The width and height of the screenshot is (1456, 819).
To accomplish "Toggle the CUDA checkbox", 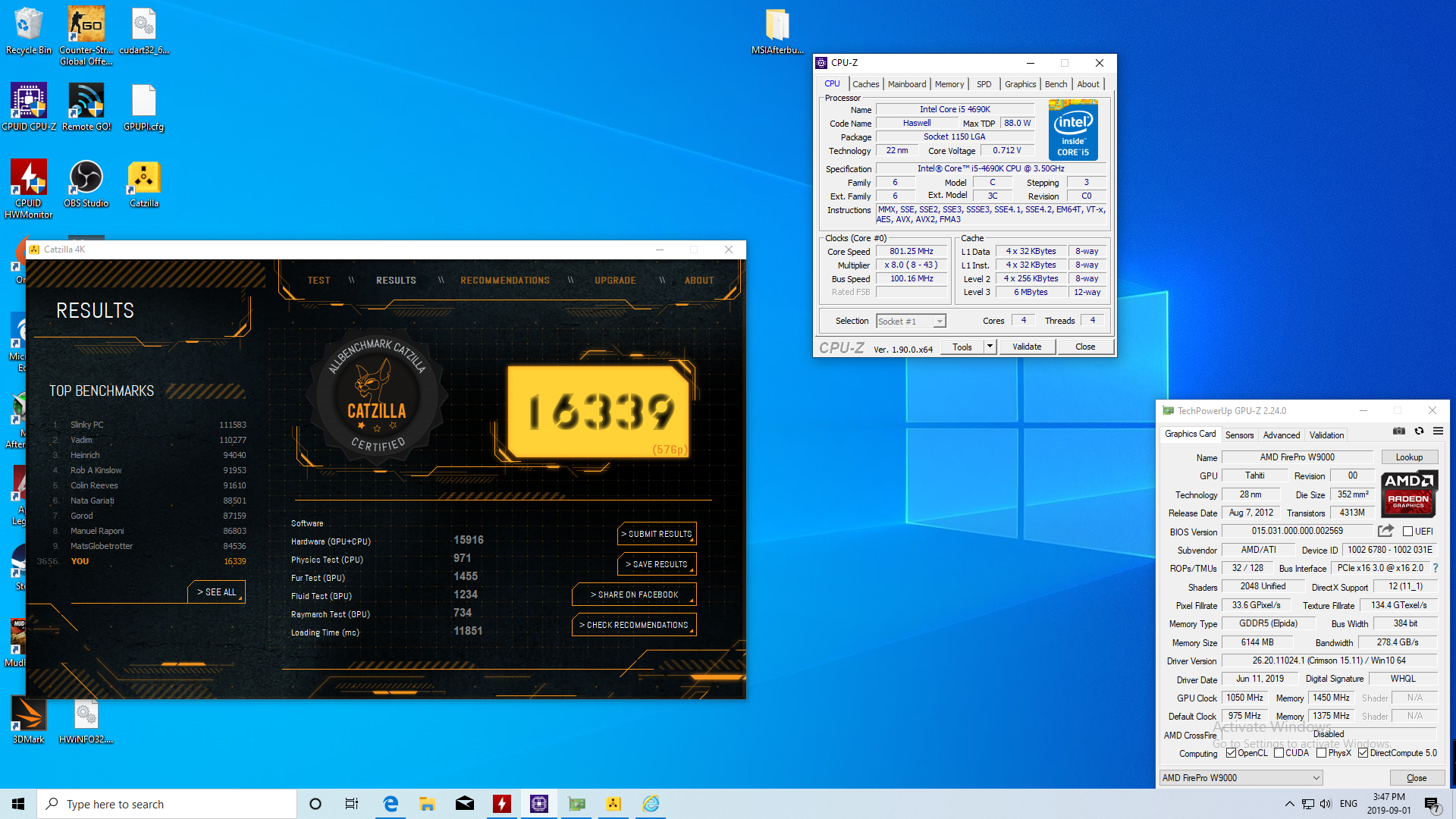I will point(1279,753).
